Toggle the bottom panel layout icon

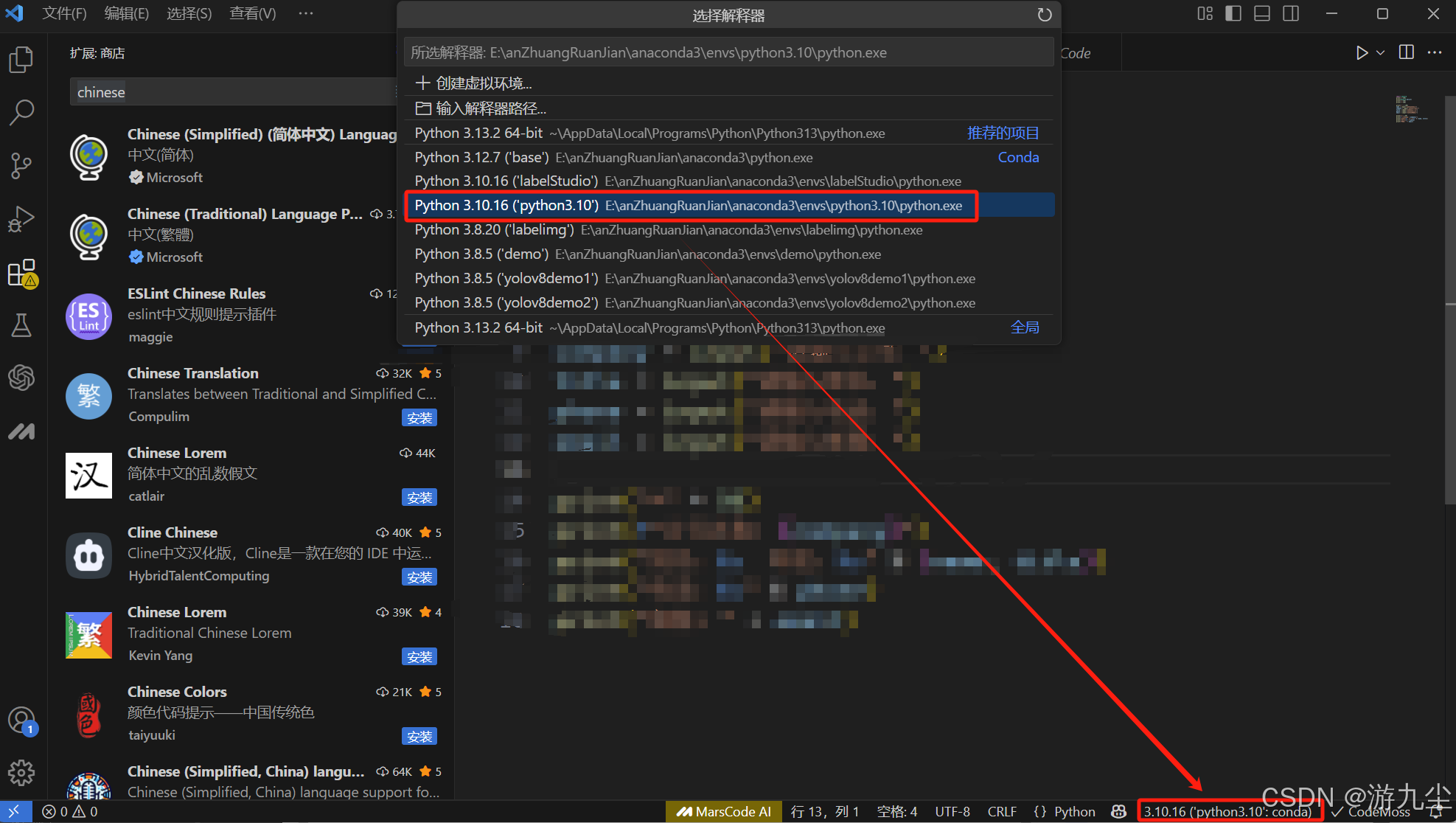[1262, 14]
